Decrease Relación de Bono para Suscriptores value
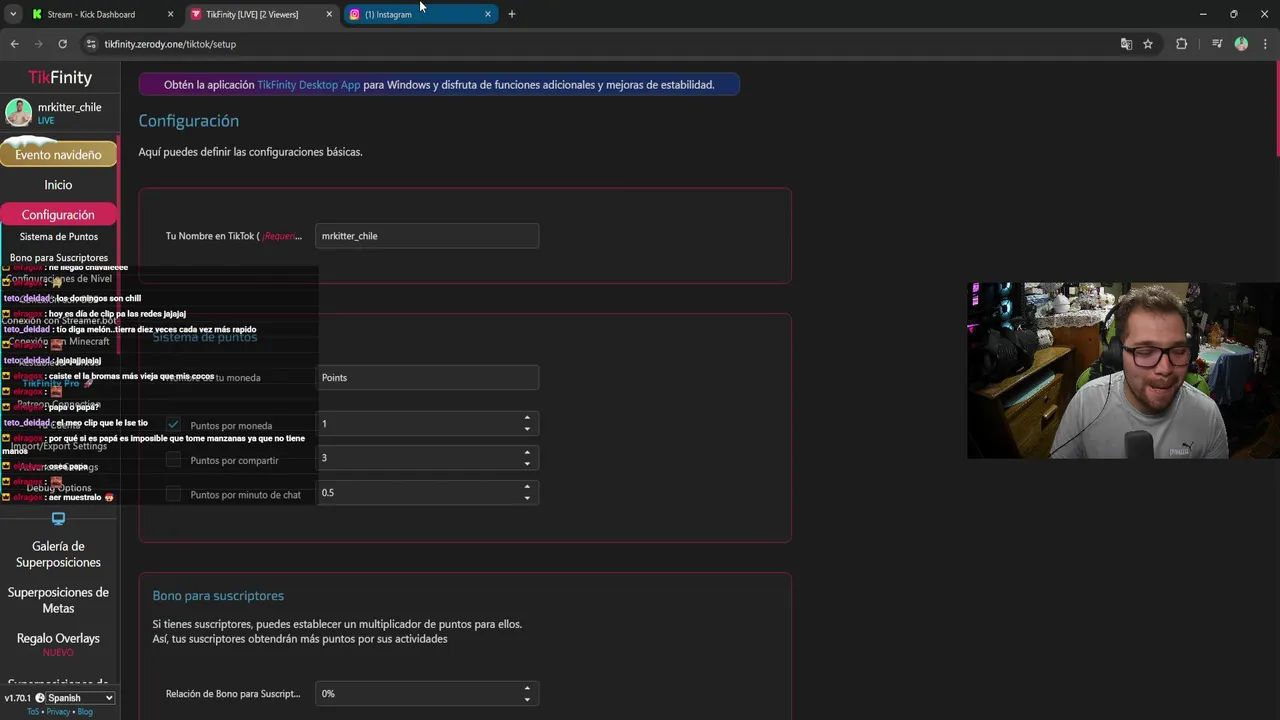The height and width of the screenshot is (720, 1280). [527, 699]
